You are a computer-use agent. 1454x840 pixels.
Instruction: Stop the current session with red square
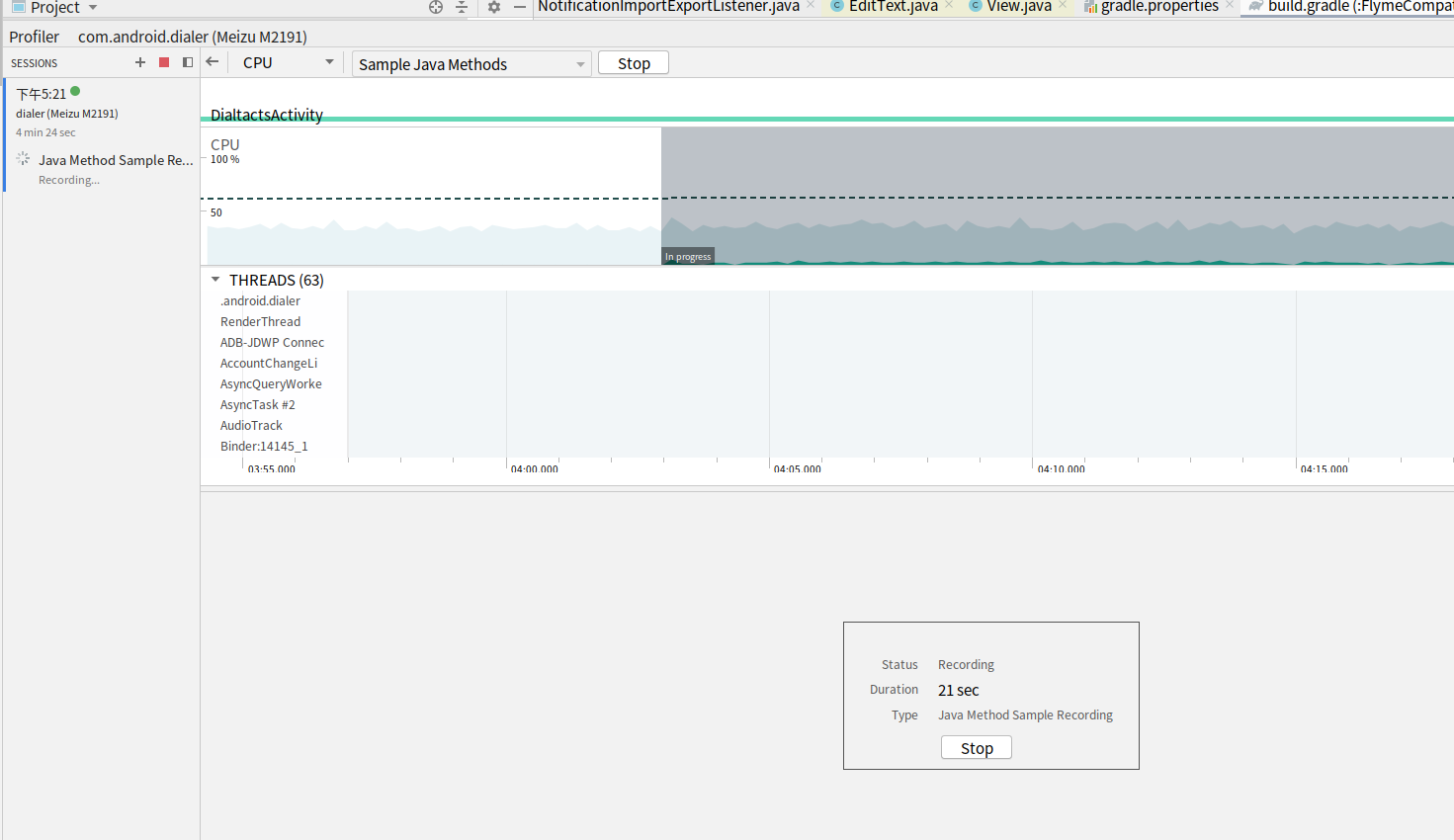tap(164, 62)
